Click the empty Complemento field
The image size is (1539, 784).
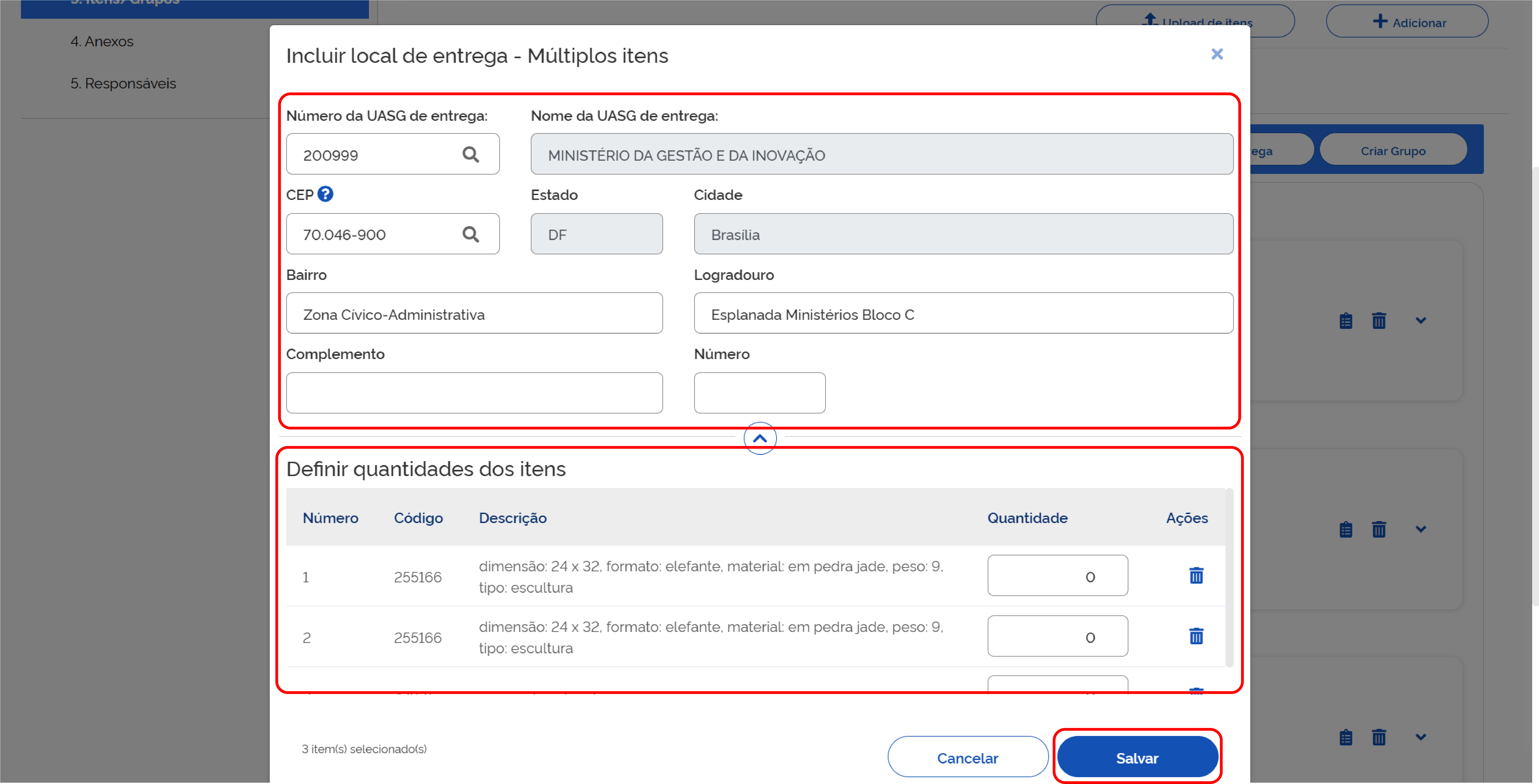tap(474, 393)
